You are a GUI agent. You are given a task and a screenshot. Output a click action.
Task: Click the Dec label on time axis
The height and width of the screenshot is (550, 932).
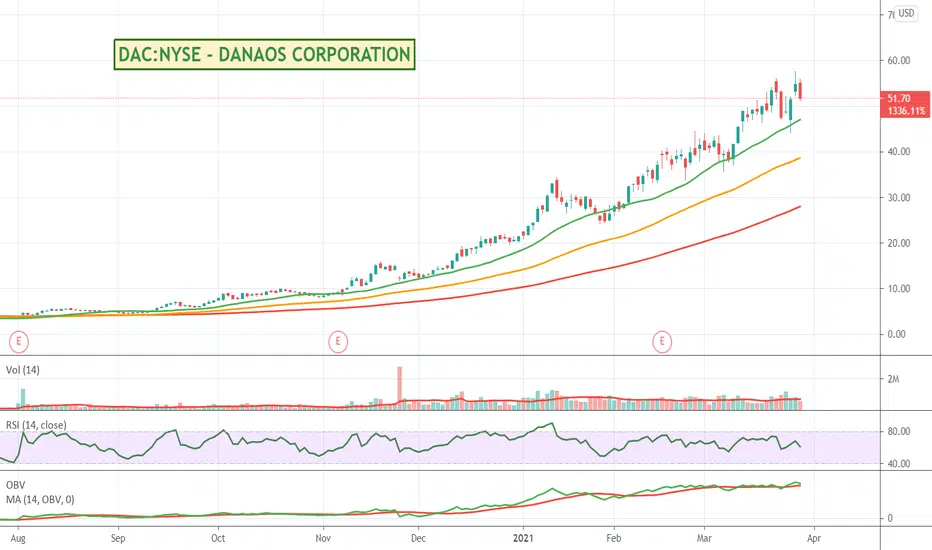[x=418, y=538]
